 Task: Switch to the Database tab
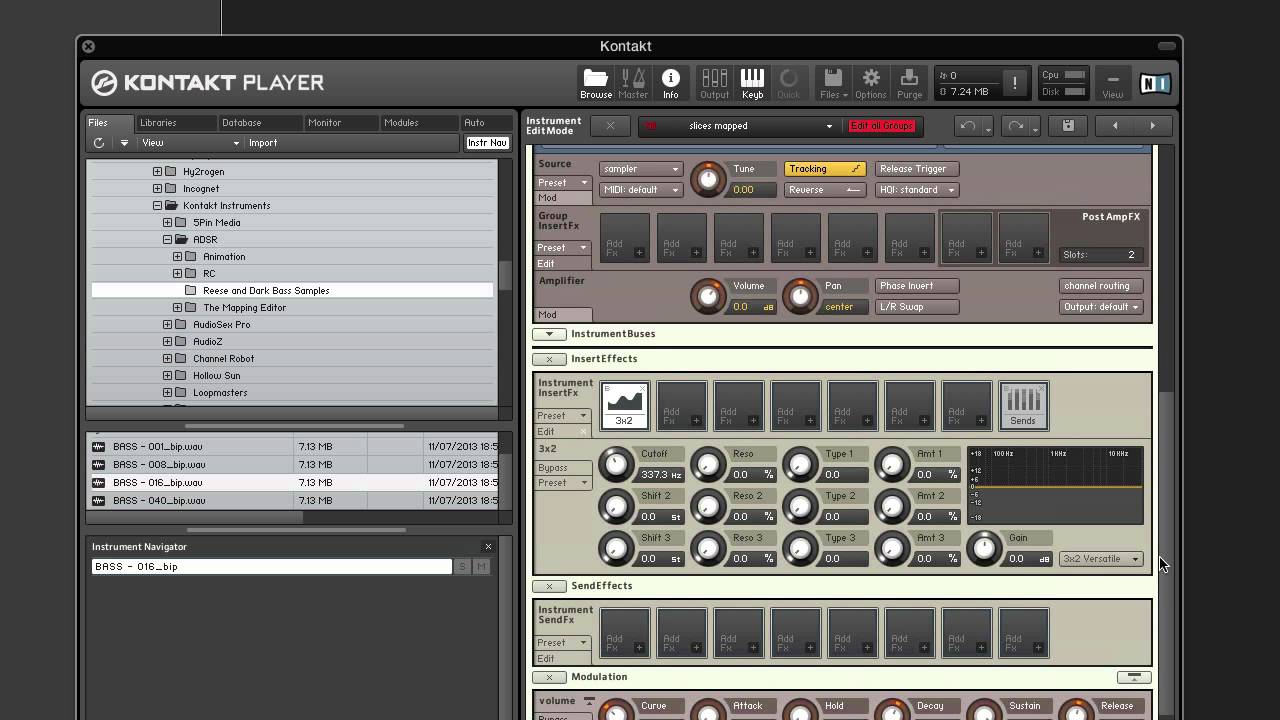coord(260,123)
